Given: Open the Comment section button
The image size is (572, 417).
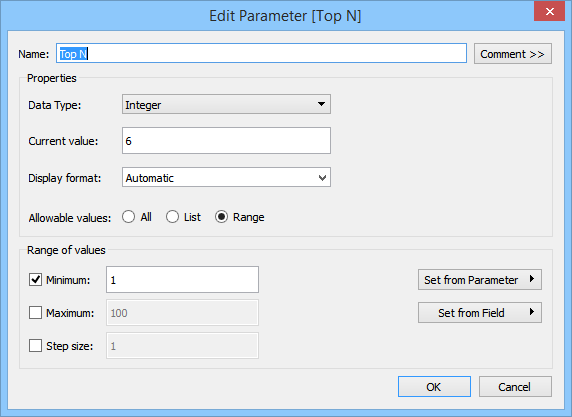Looking at the screenshot, I should tap(513, 54).
